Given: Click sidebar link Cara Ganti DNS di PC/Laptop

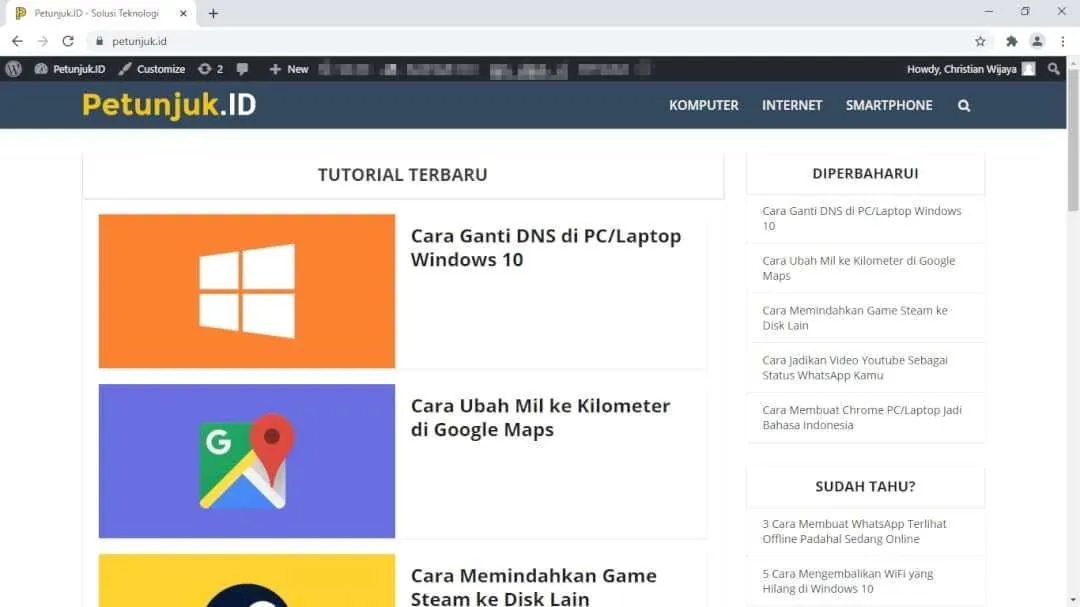Looking at the screenshot, I should tap(861, 218).
